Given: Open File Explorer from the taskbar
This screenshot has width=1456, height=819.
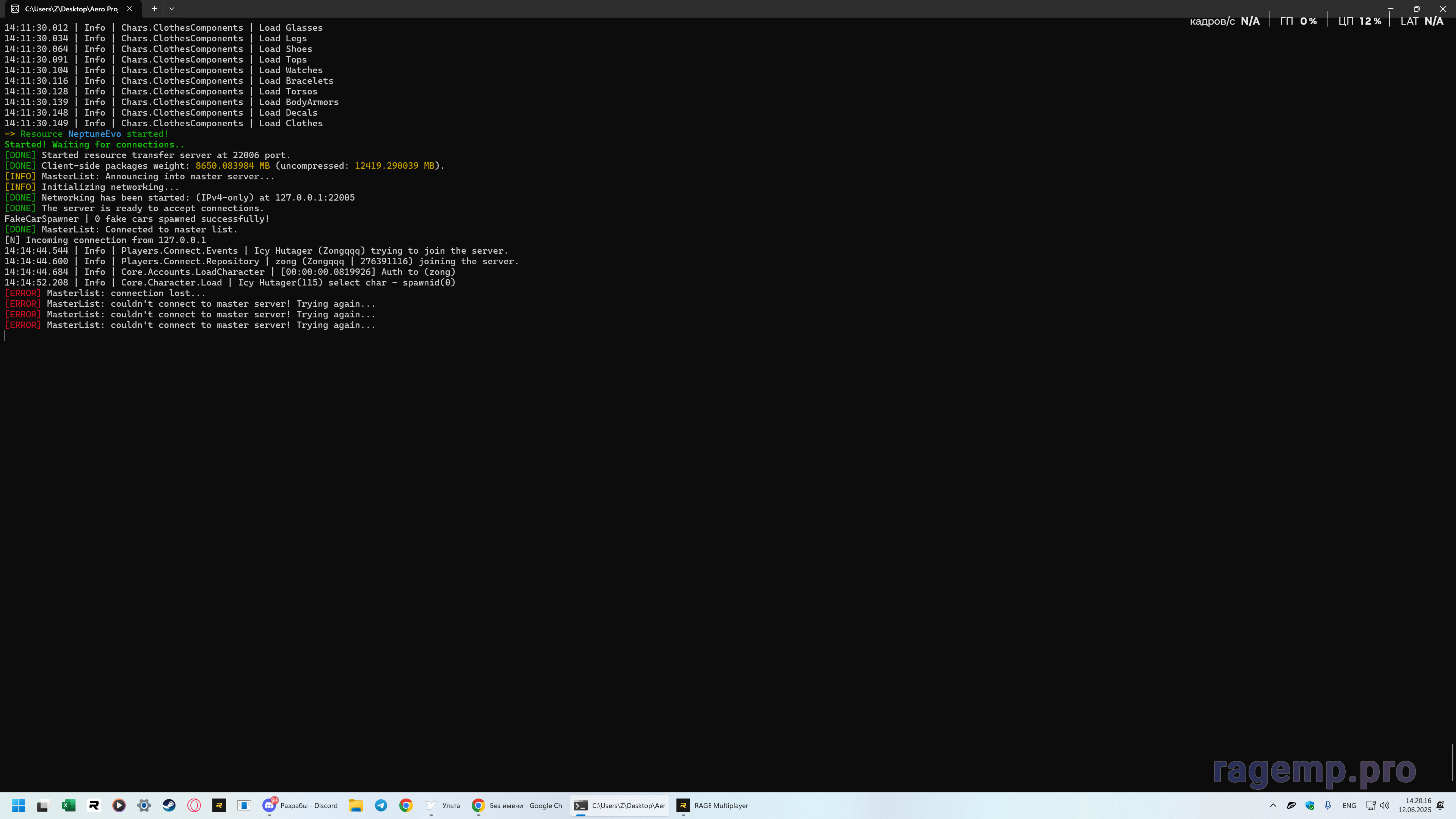Looking at the screenshot, I should 356,805.
